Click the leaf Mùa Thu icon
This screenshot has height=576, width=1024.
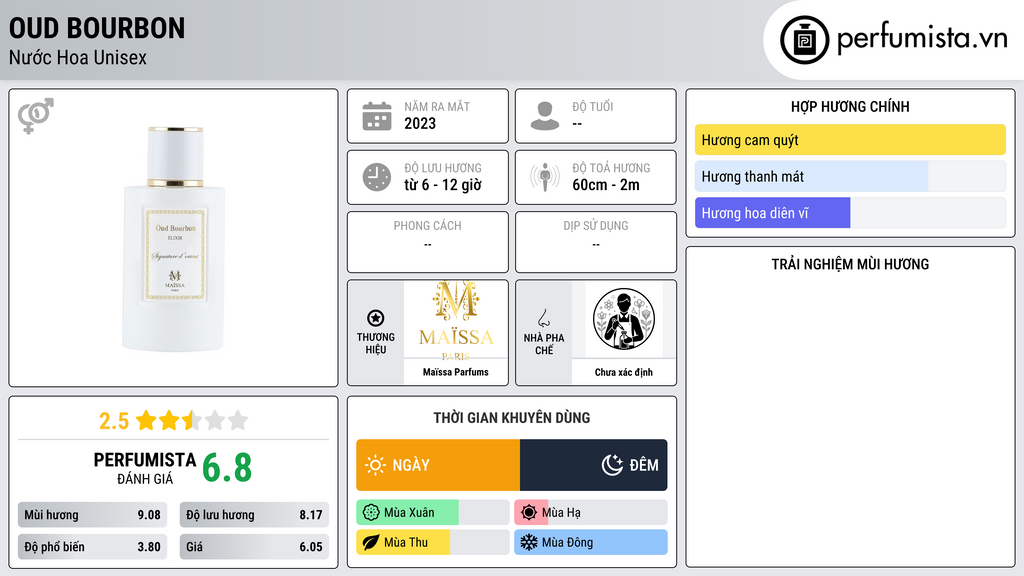[371, 542]
